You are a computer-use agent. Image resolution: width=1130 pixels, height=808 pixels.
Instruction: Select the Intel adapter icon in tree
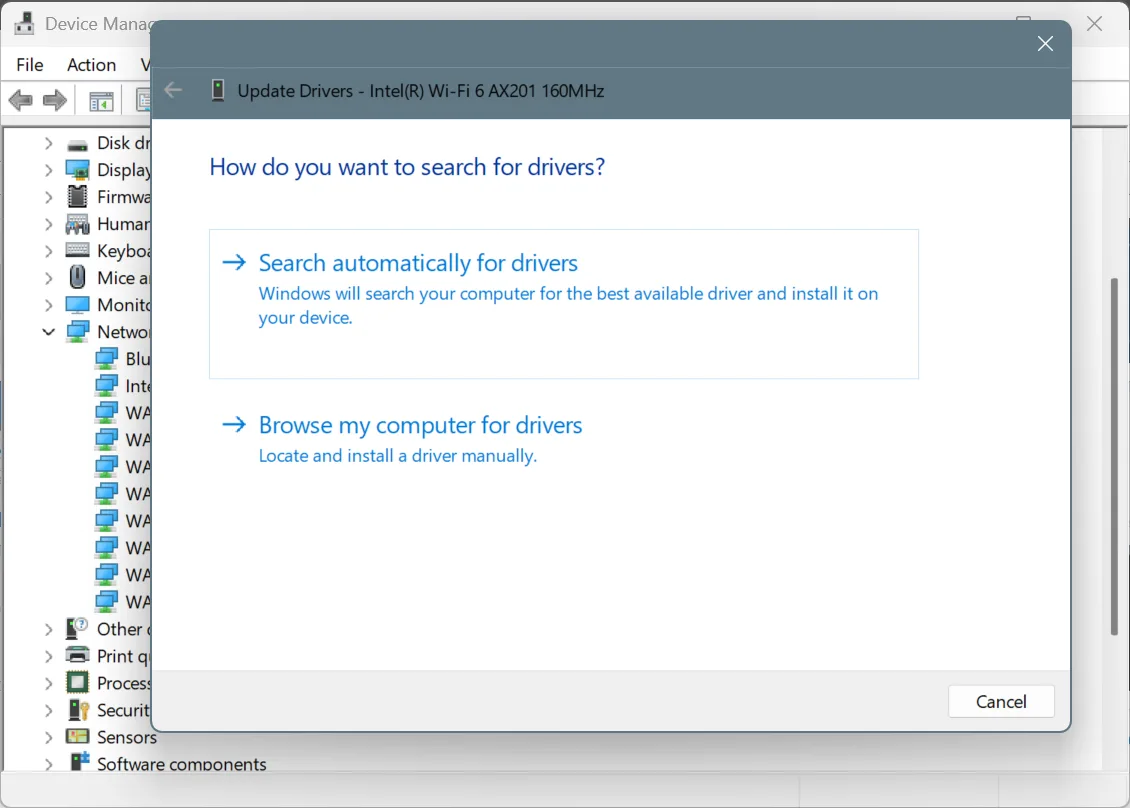click(x=107, y=386)
